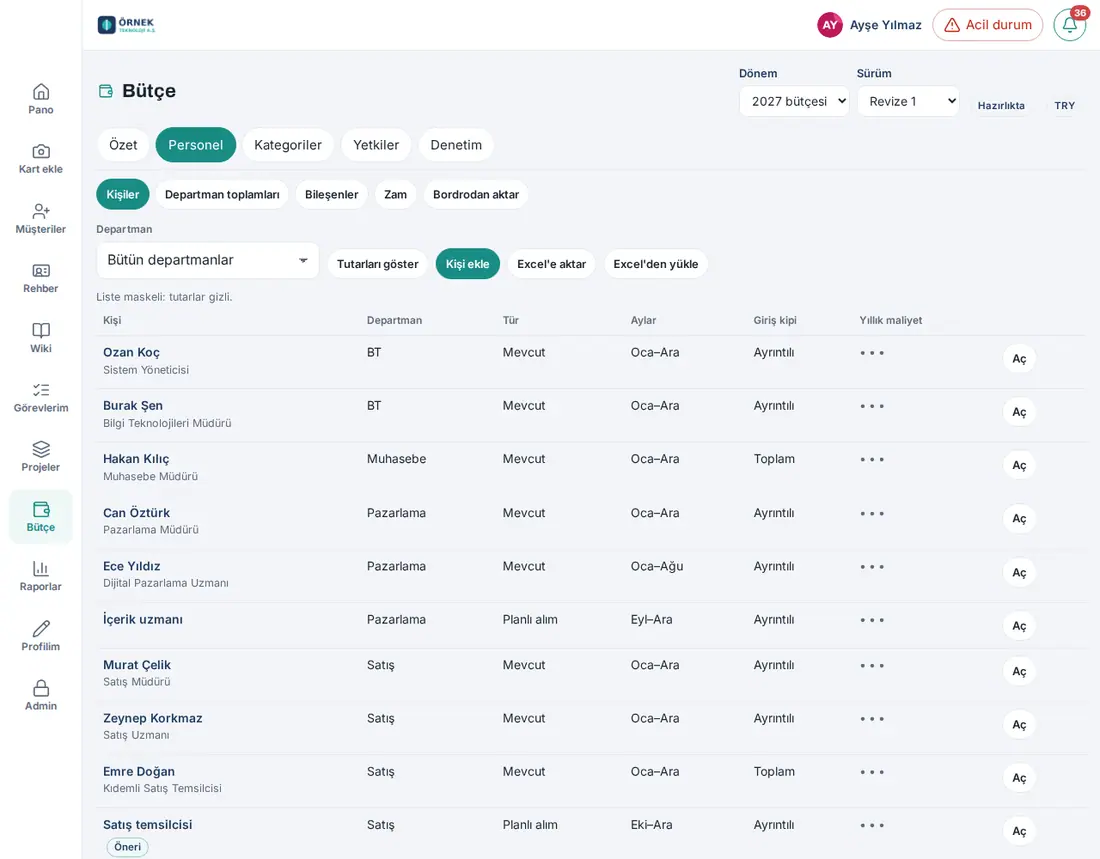The width and height of the screenshot is (1100, 859).
Task: Select the Bütçe wallet icon in sidebar
Action: [41, 510]
